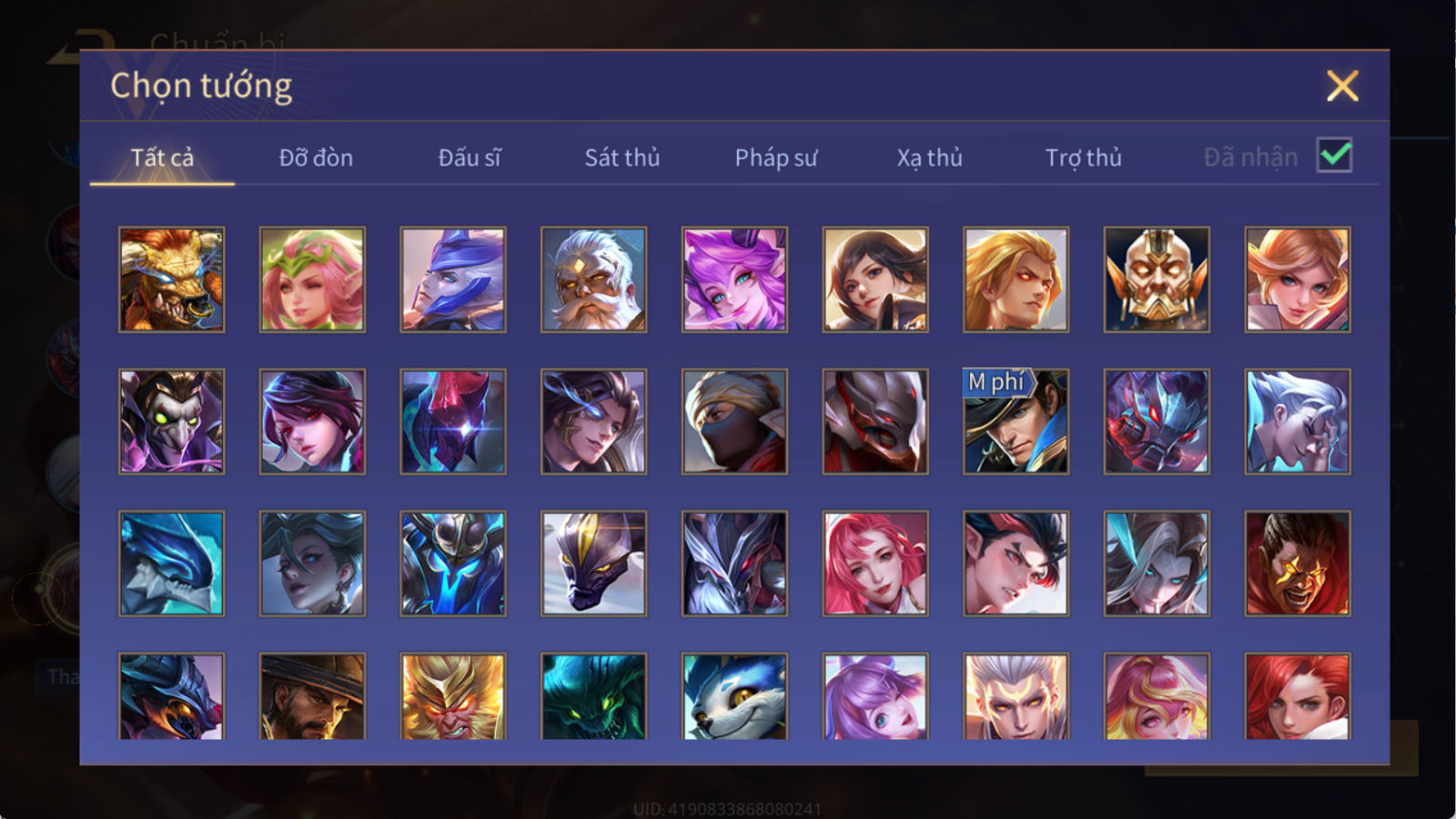The width and height of the screenshot is (1456, 819).
Task: Toggle the Đã nhận checkbox
Action: click(x=1334, y=156)
